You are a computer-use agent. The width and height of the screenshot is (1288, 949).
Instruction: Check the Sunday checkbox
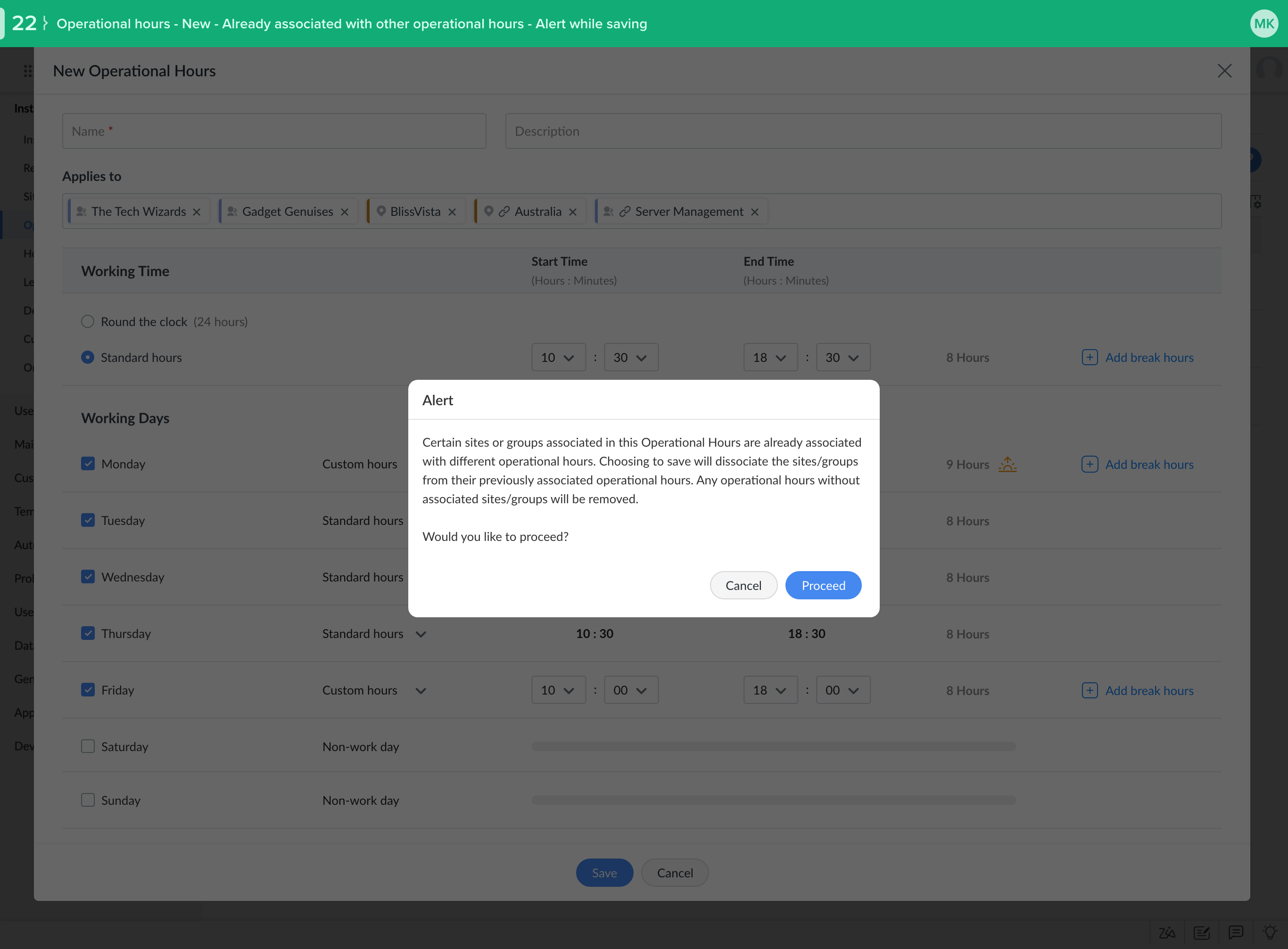88,800
